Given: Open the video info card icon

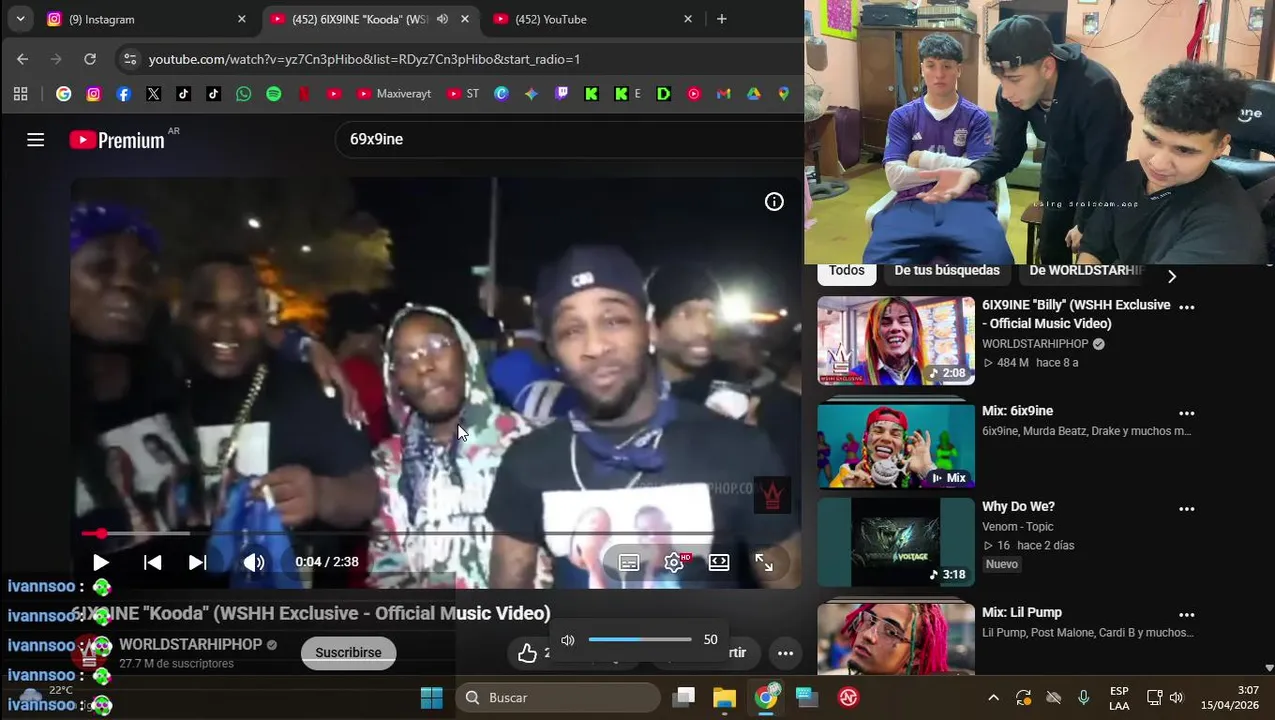Looking at the screenshot, I should click(x=774, y=202).
